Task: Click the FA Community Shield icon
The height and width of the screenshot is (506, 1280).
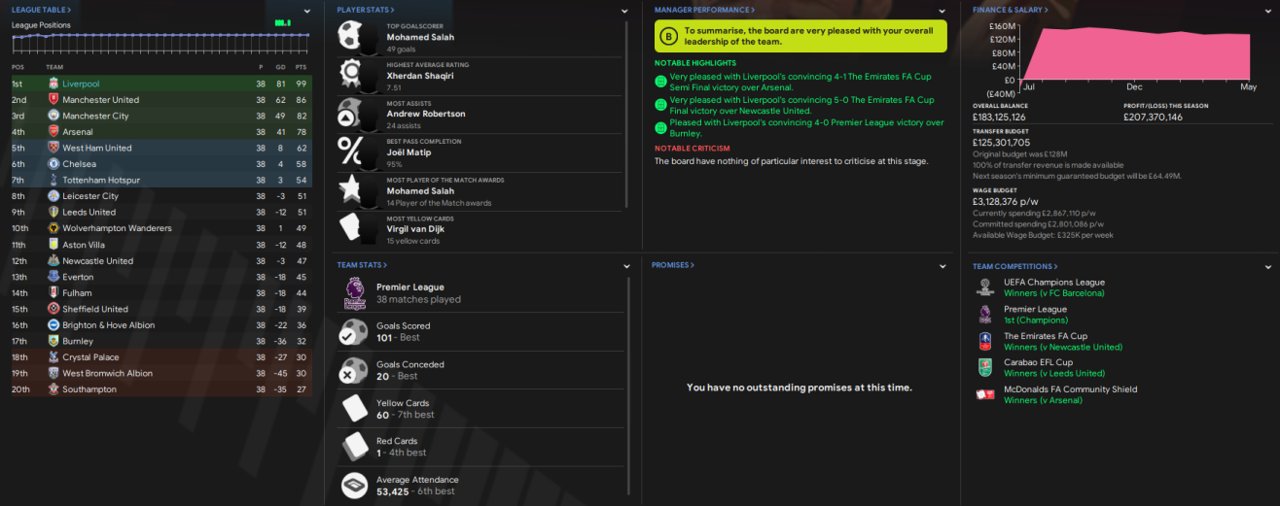Action: [985, 395]
